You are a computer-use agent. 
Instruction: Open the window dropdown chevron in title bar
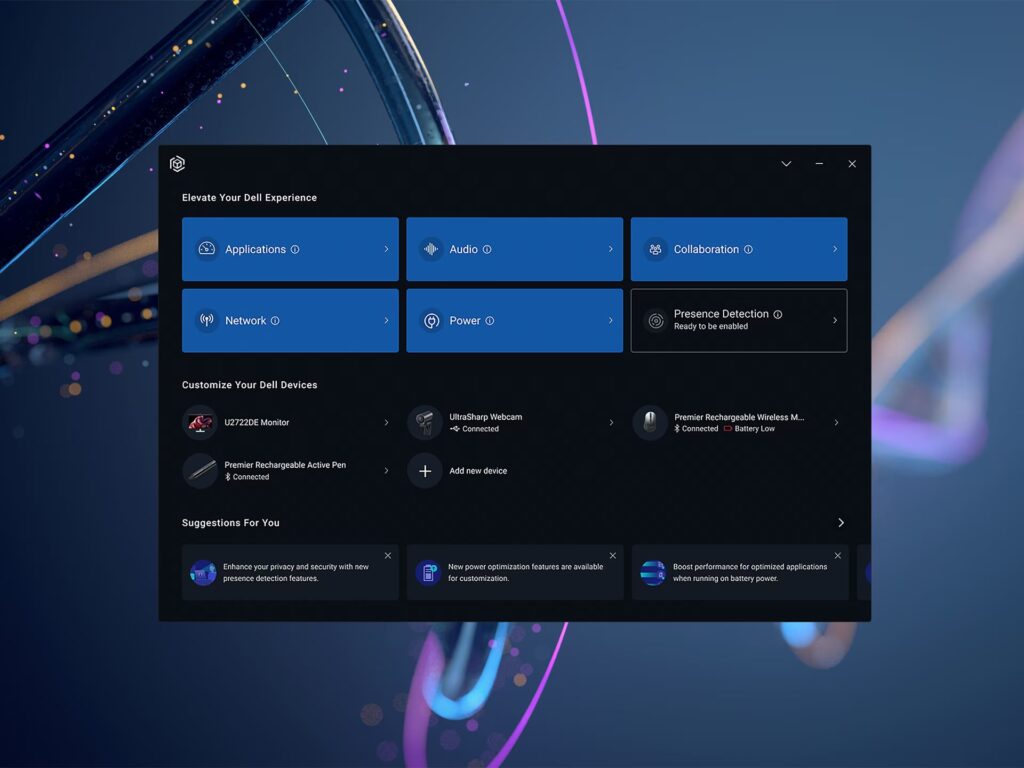tap(786, 164)
